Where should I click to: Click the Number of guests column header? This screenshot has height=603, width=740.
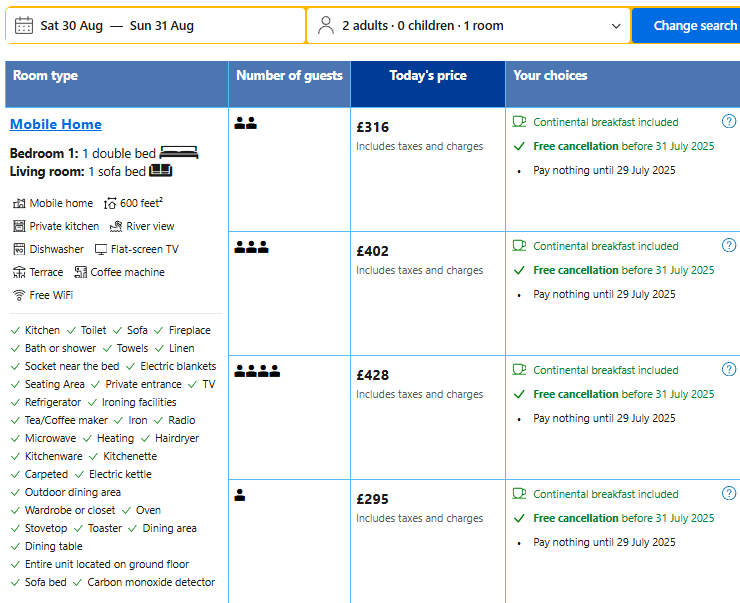coord(289,76)
